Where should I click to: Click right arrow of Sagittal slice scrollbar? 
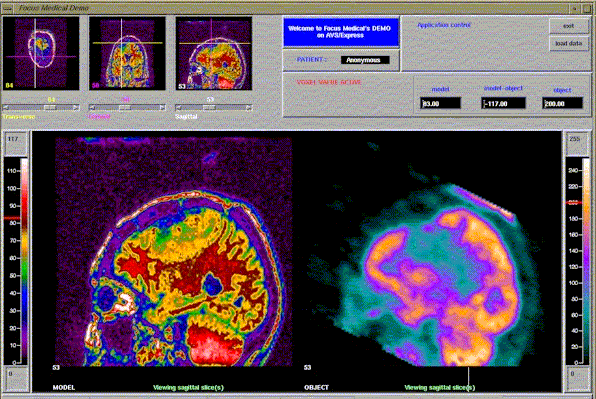click(249, 108)
